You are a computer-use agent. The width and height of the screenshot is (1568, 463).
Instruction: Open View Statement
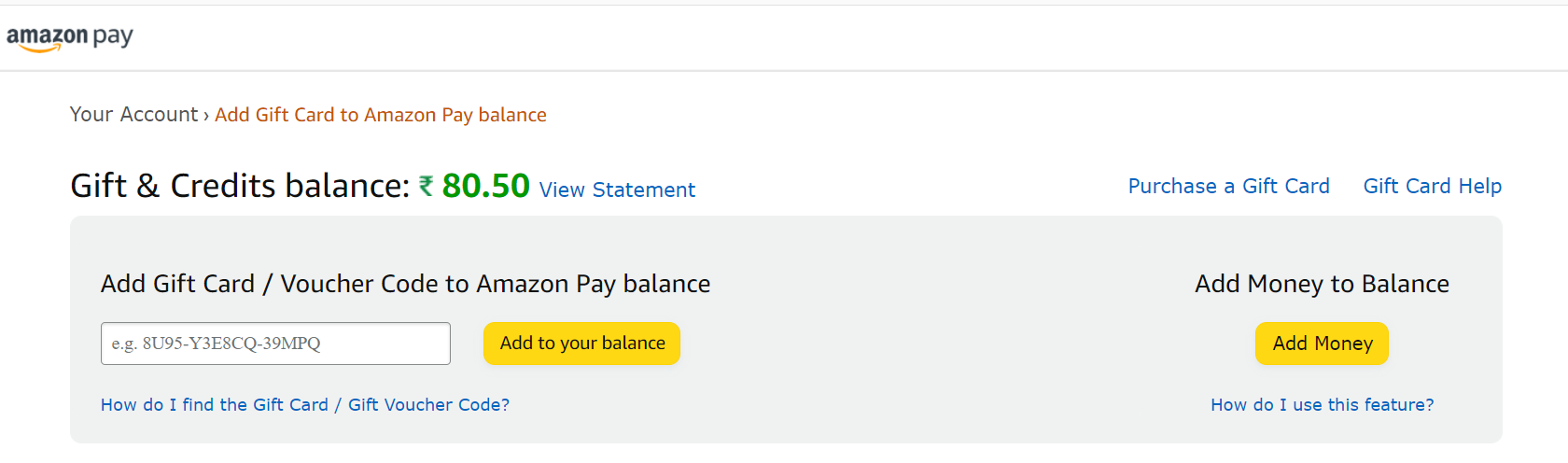pos(617,190)
